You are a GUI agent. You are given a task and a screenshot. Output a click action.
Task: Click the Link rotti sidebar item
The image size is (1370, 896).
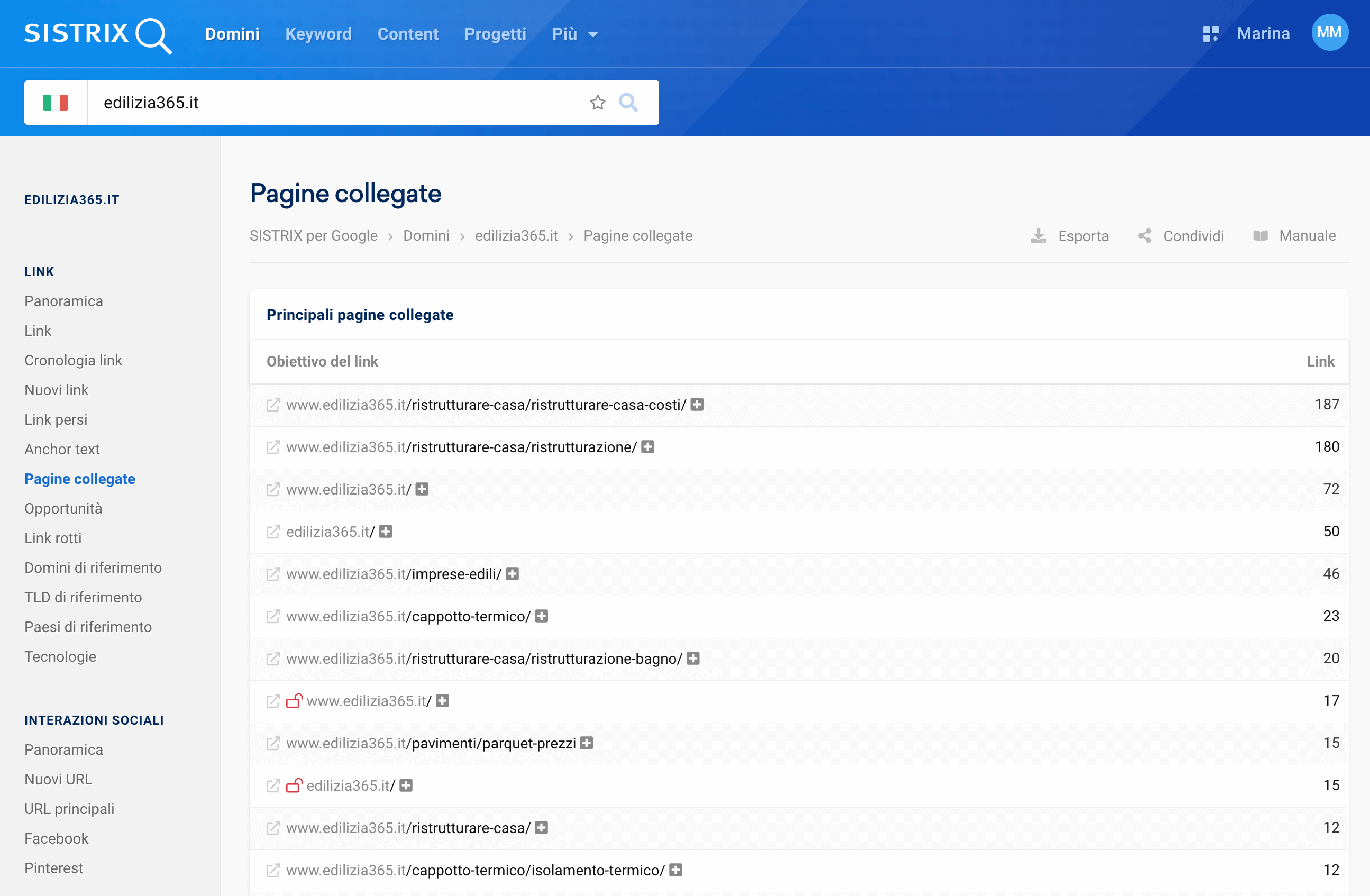click(52, 538)
